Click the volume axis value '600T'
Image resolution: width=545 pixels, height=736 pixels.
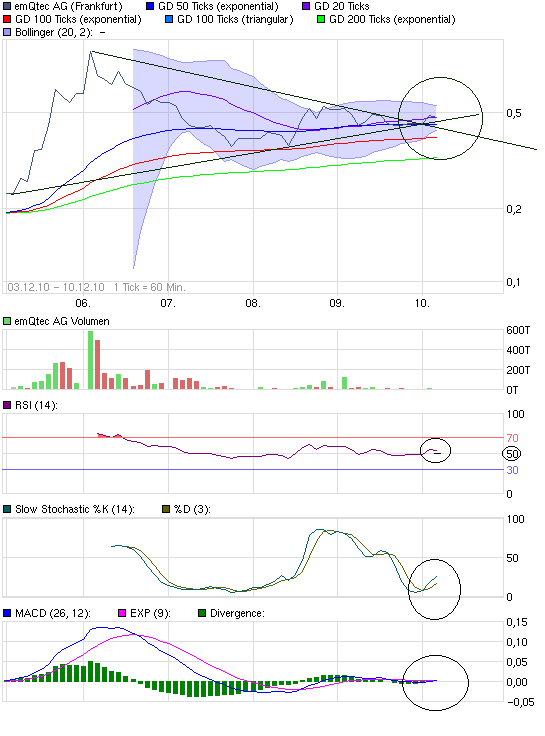pos(518,330)
